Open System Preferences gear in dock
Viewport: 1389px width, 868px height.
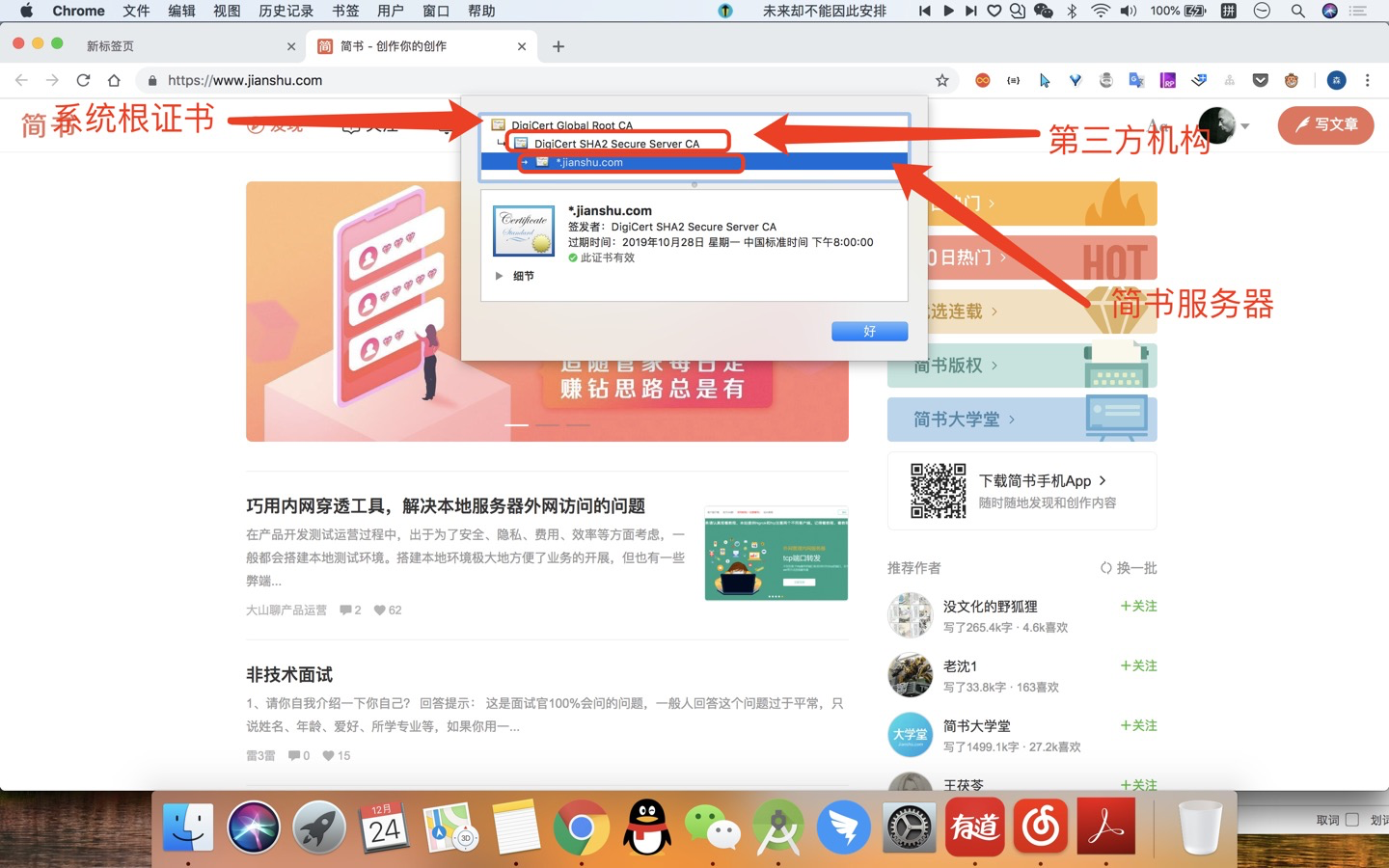click(910, 827)
